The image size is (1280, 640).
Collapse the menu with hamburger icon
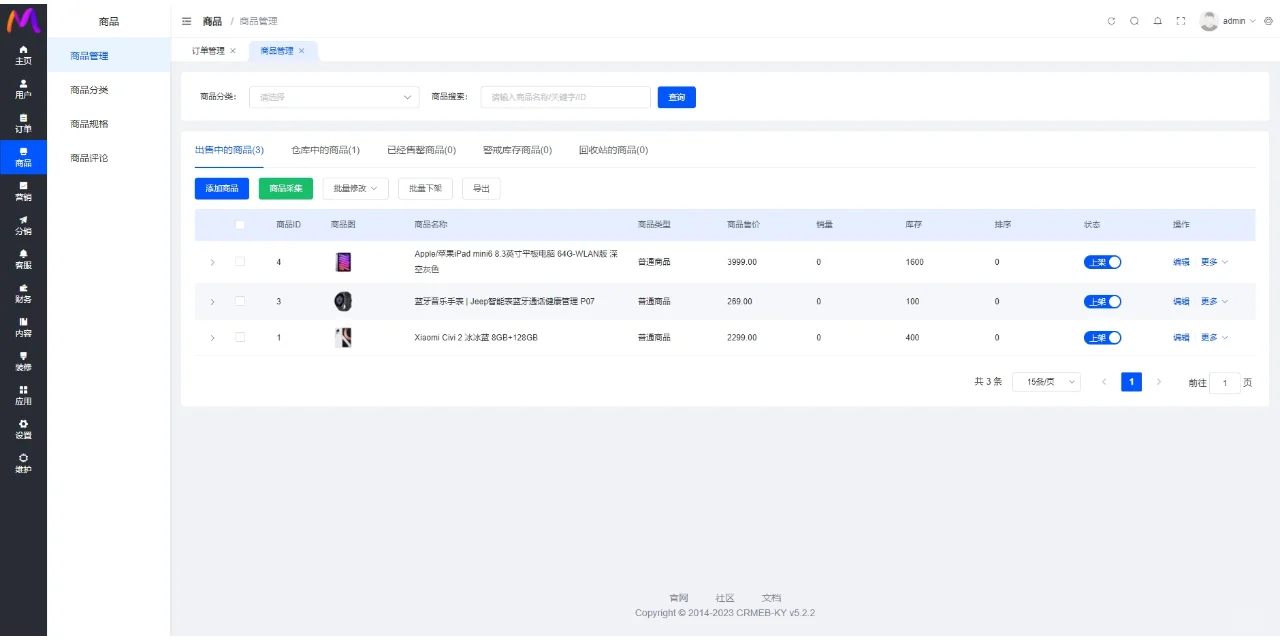187,21
